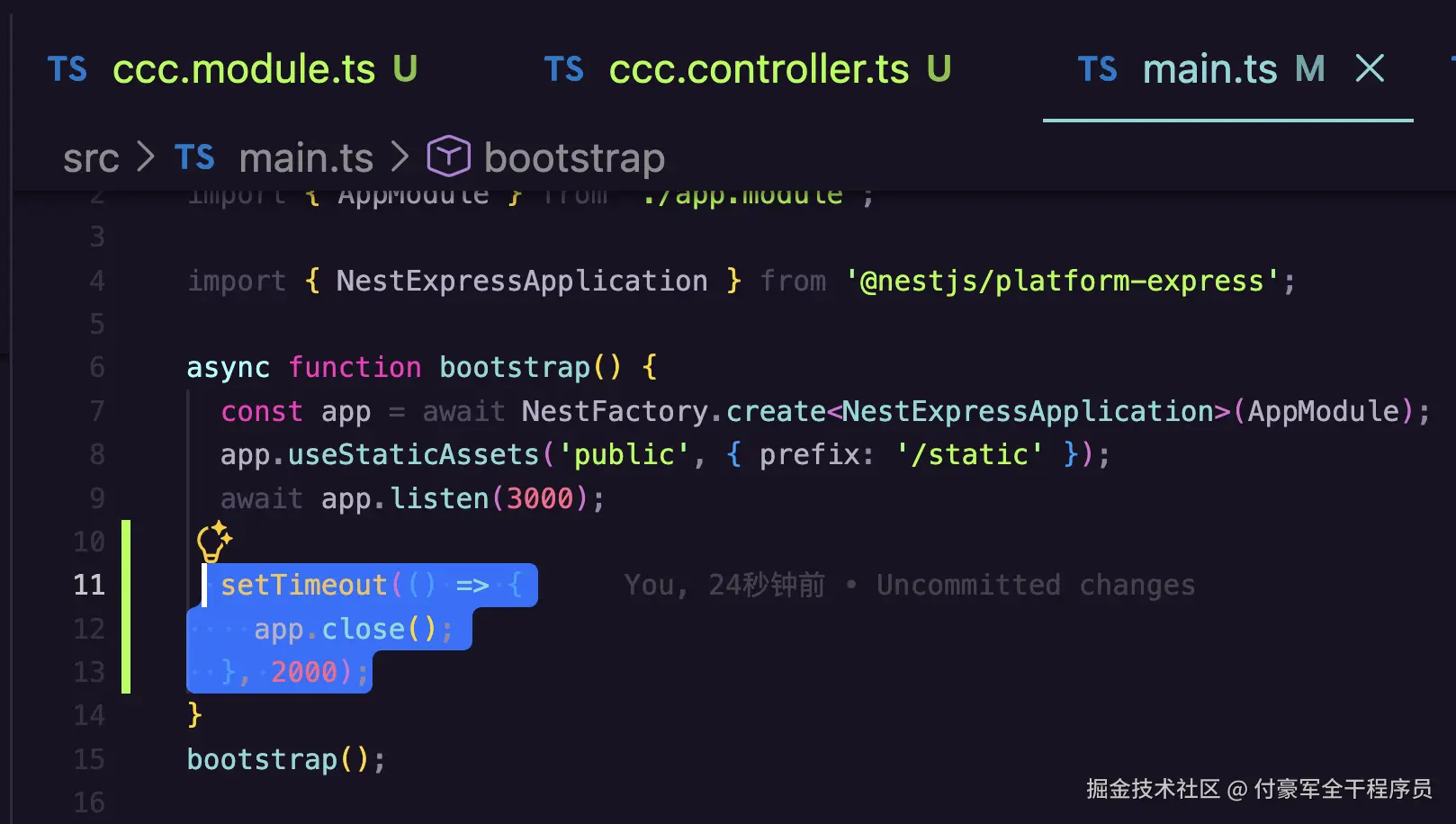This screenshot has height=824, width=1456.
Task: Click the green modified-lines gutter indicator
Action: [x=126, y=606]
